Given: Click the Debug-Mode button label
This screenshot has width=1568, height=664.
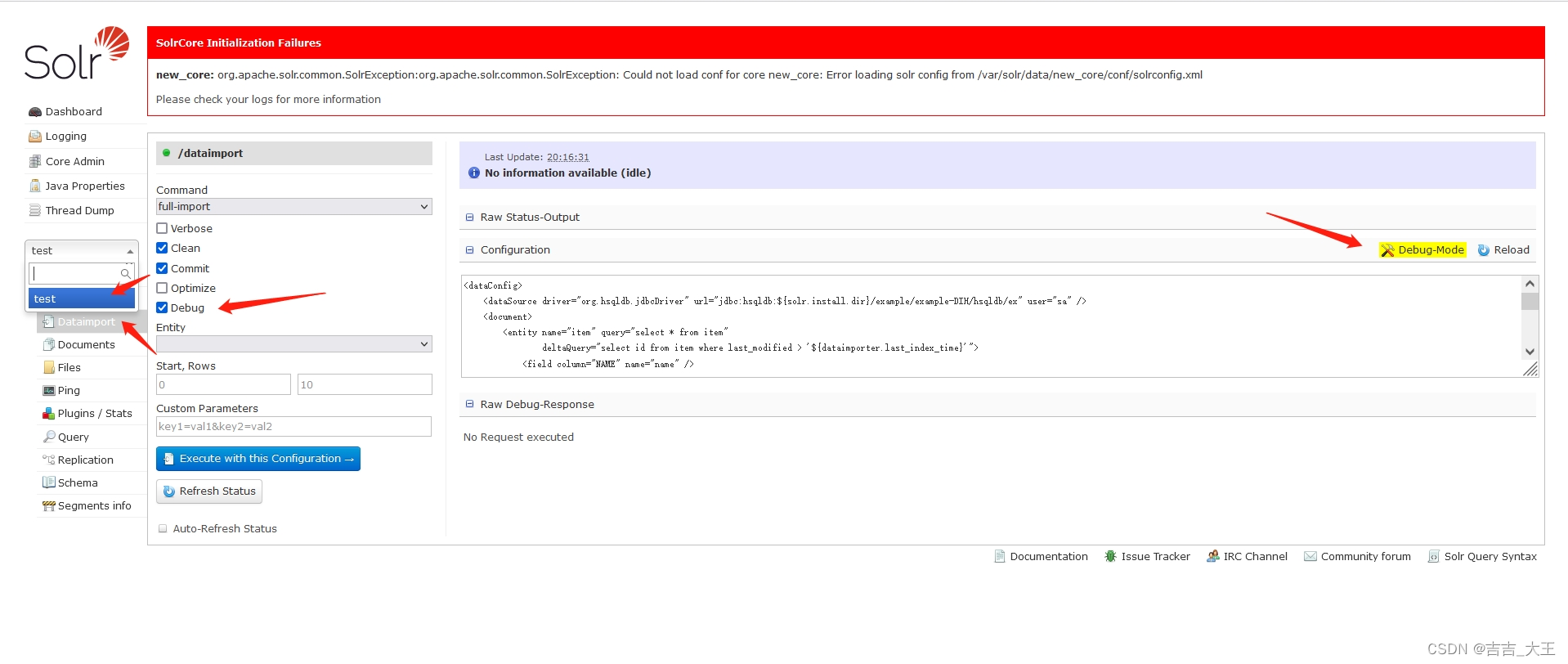Looking at the screenshot, I should pos(1431,250).
